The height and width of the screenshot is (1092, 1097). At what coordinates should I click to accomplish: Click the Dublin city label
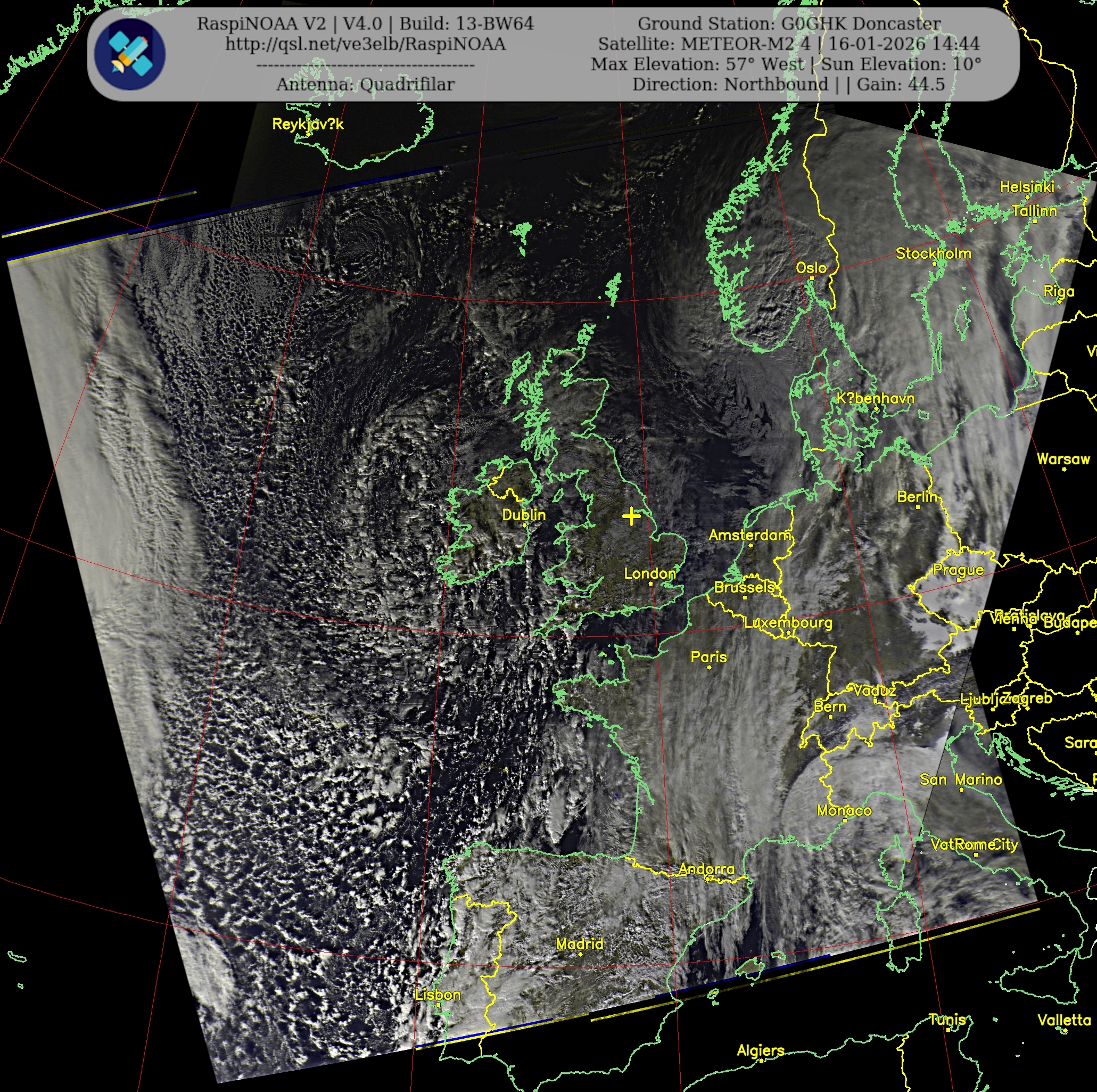pyautogui.click(x=524, y=515)
